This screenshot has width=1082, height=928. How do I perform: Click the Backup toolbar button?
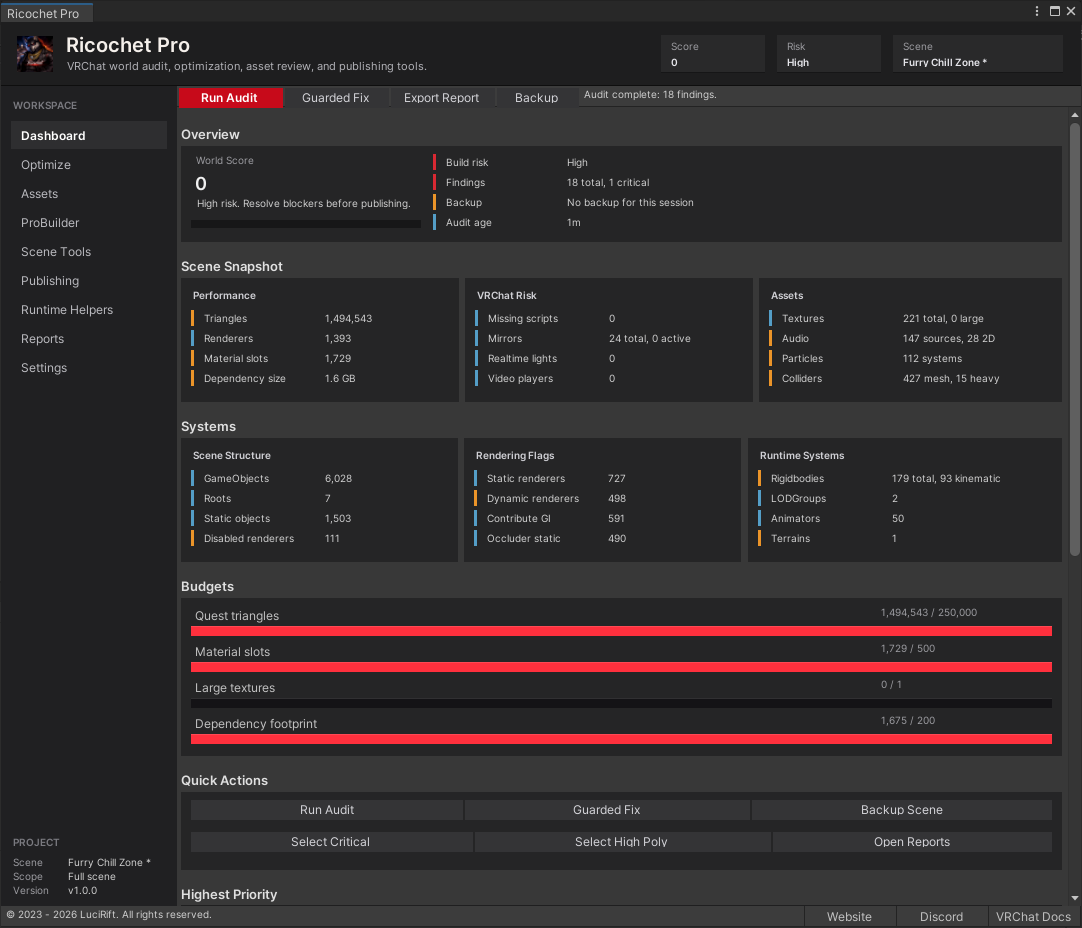537,97
